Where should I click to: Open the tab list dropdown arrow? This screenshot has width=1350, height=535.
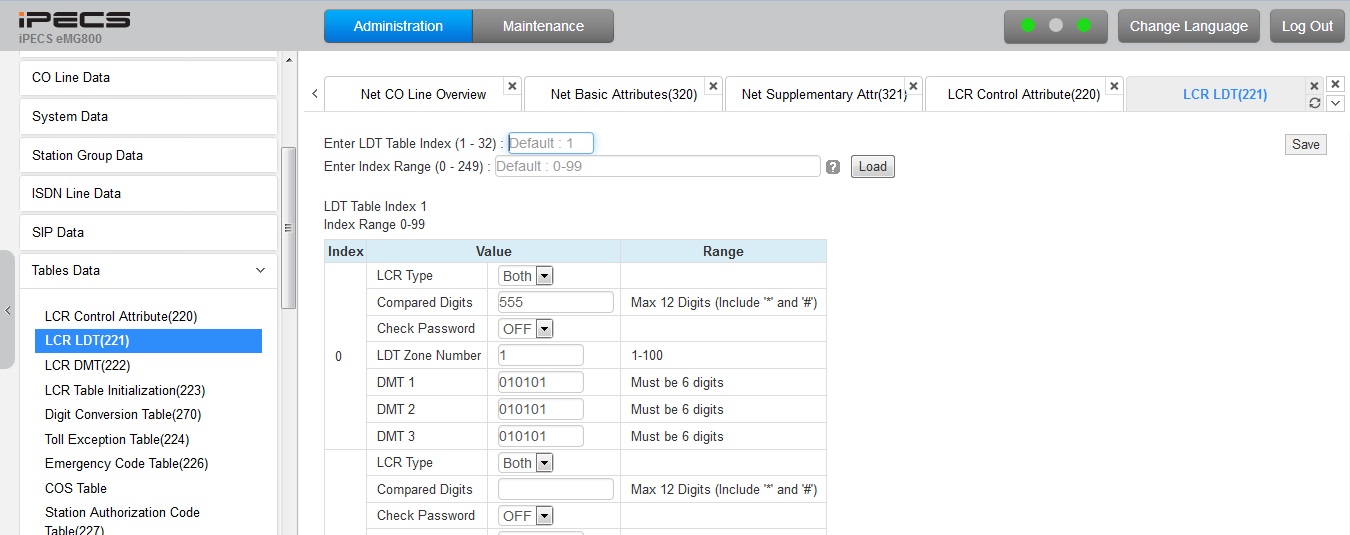tap(1335, 103)
